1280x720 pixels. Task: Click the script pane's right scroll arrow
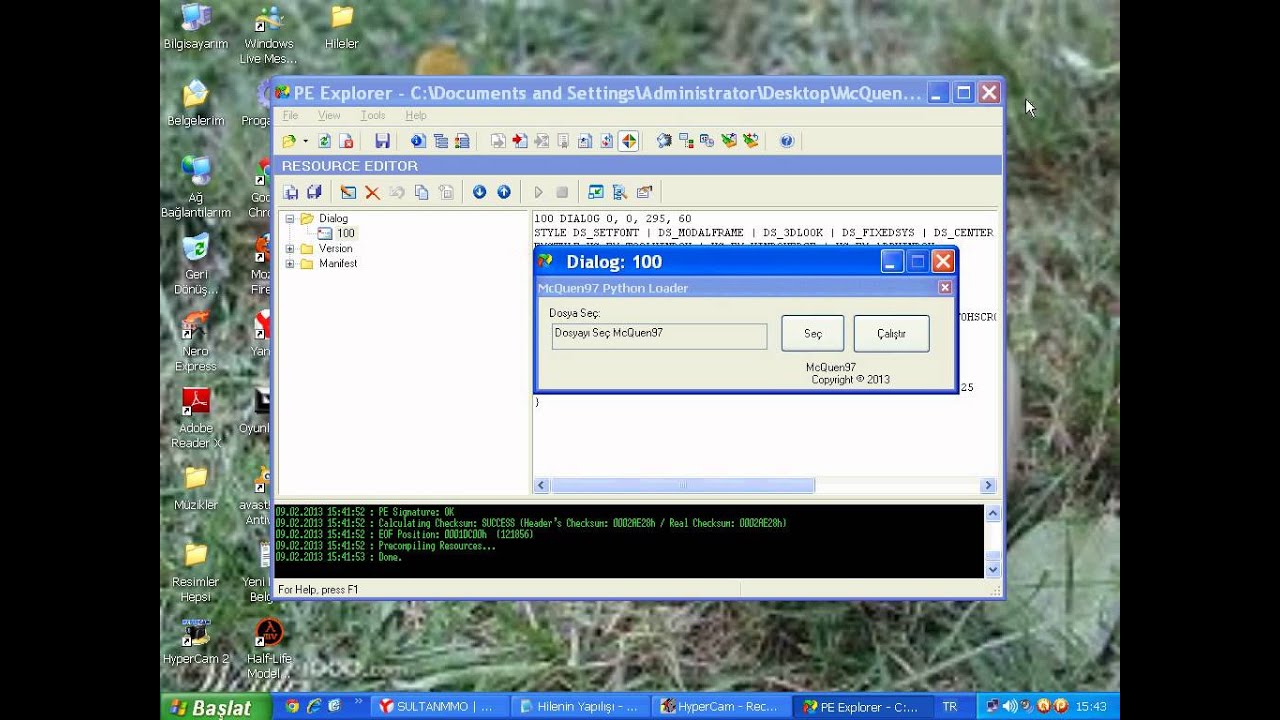[988, 485]
